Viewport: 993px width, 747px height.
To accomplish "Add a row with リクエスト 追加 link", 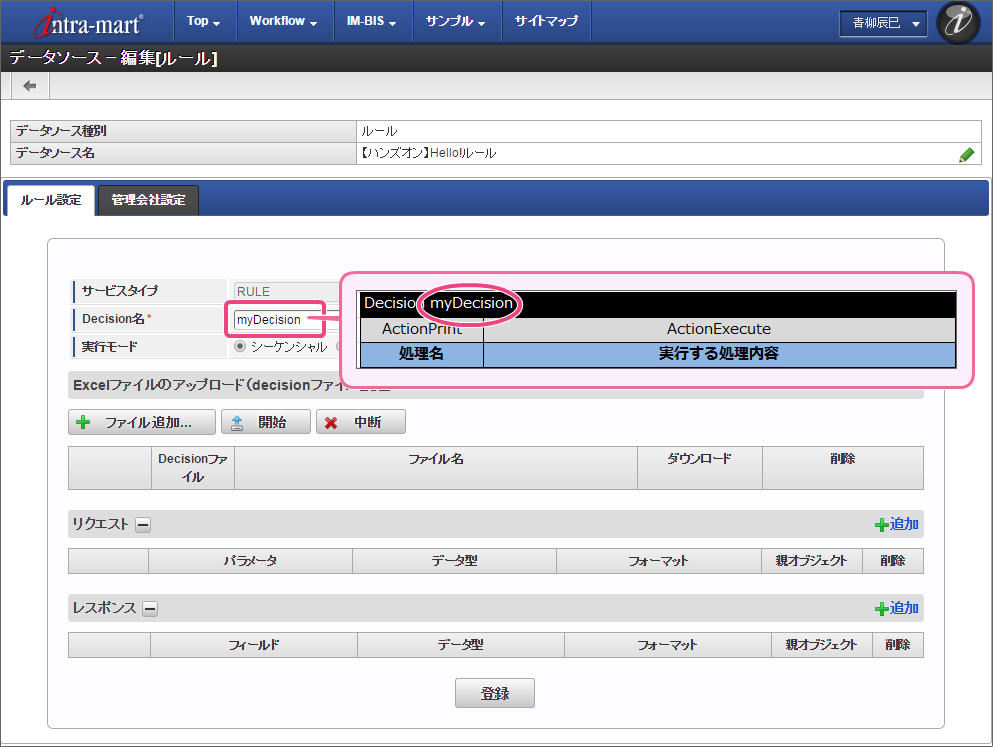I will tap(897, 524).
